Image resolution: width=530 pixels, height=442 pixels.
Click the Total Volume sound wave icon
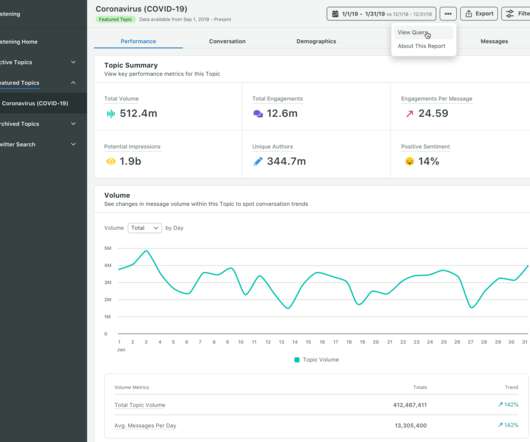coord(111,114)
